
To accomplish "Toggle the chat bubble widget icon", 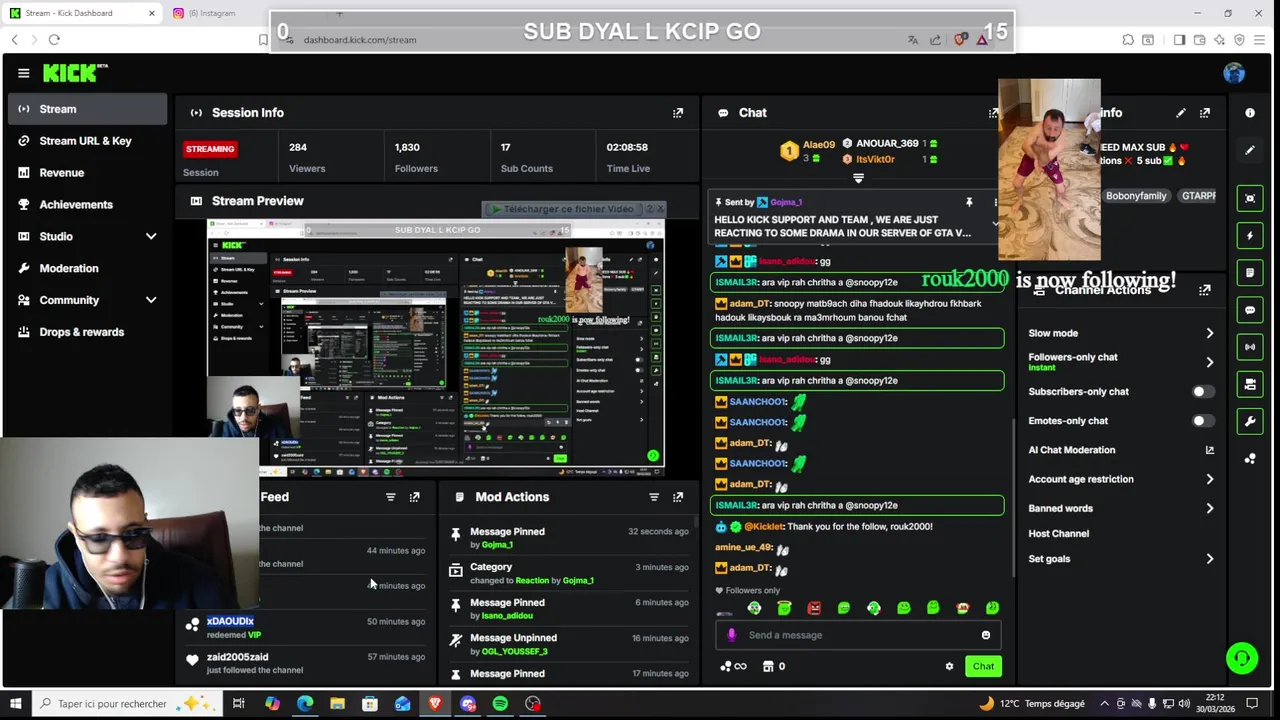I will [1250, 310].
